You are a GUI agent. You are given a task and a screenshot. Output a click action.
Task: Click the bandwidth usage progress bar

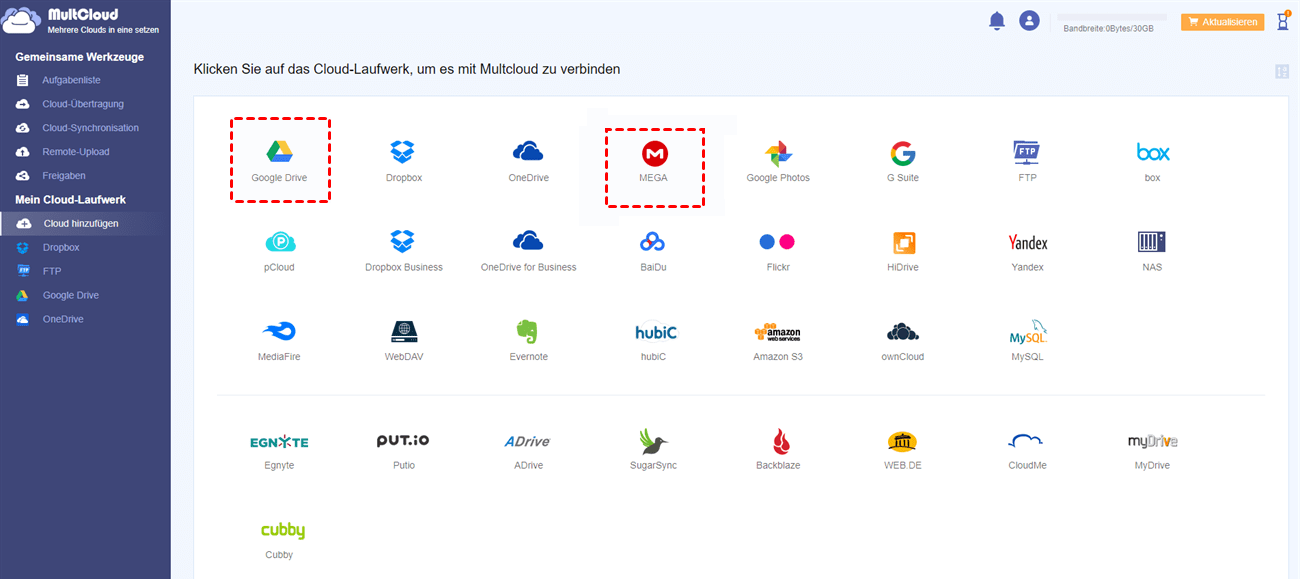point(1110,17)
